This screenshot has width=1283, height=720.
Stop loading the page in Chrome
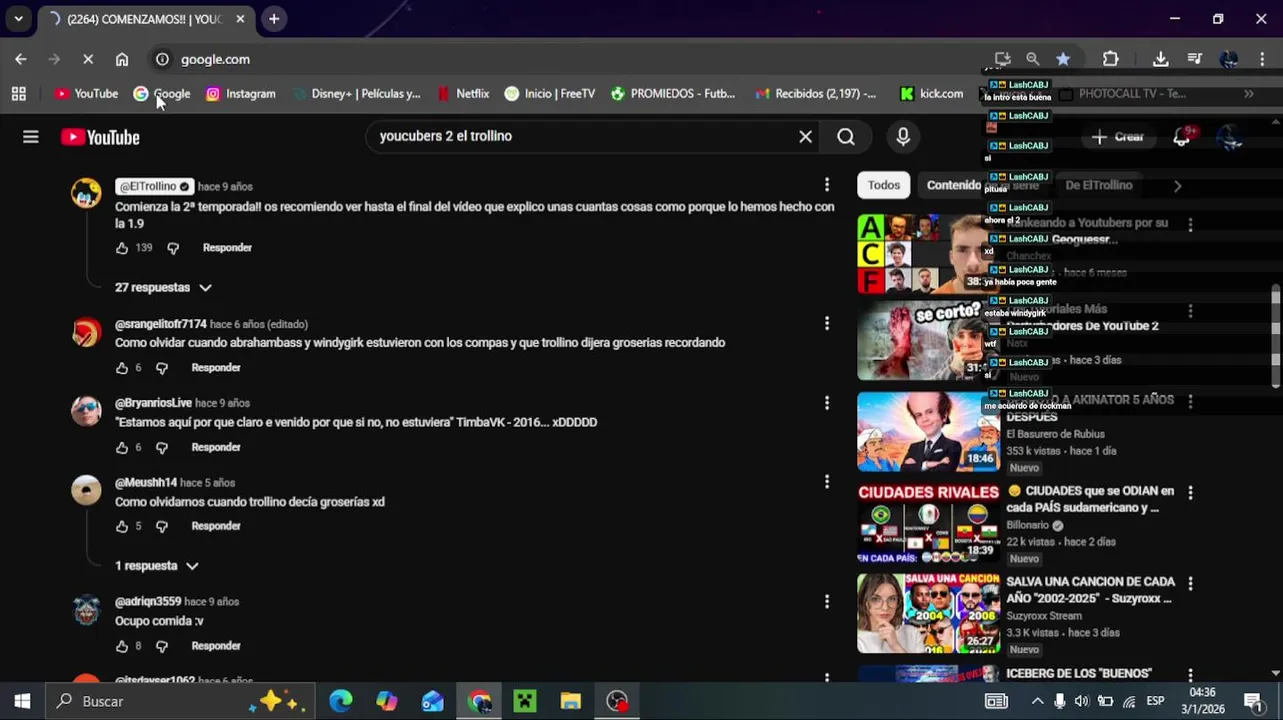coord(87,59)
